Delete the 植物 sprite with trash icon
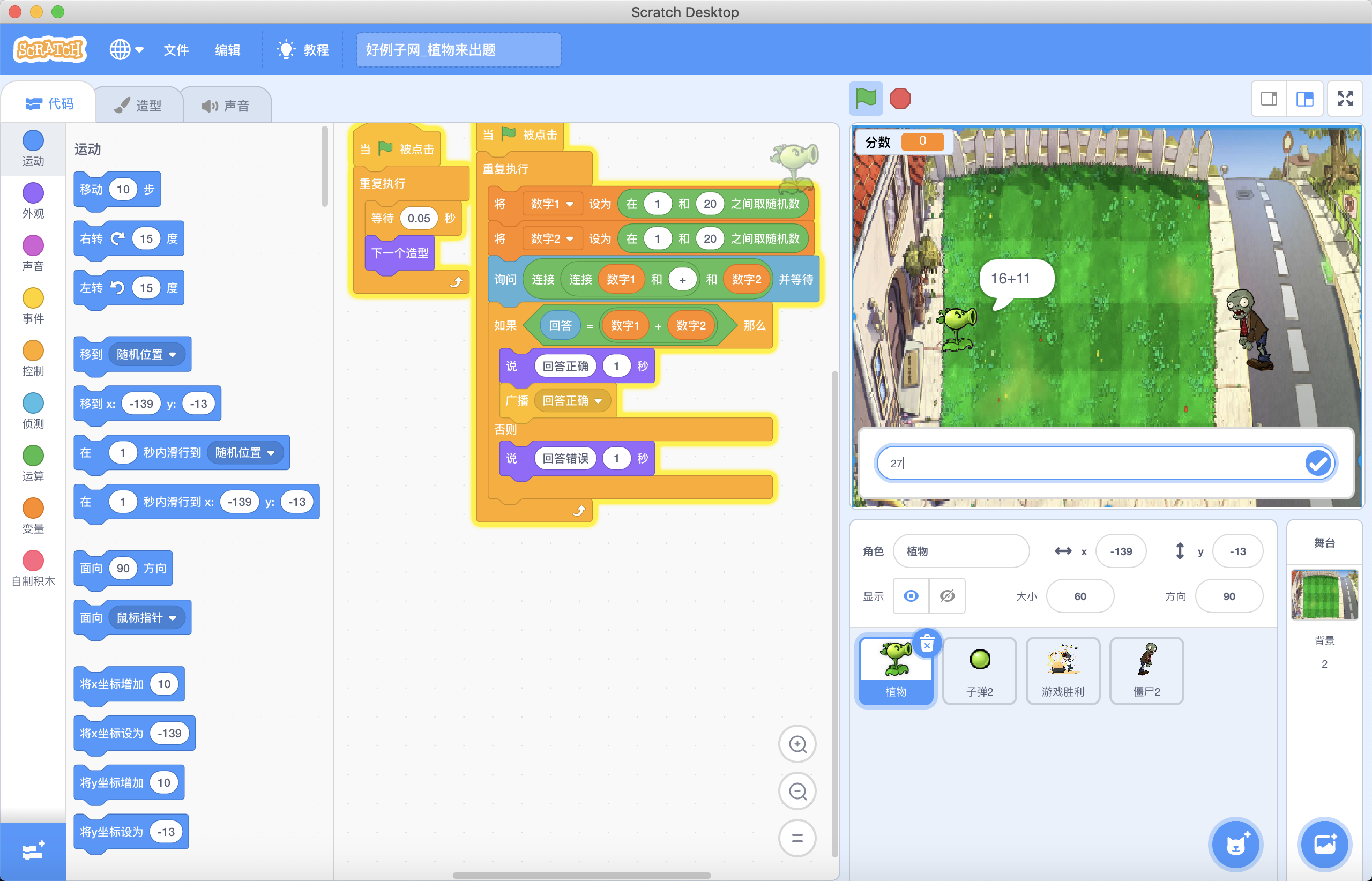Viewport: 1372px width, 881px height. click(927, 644)
